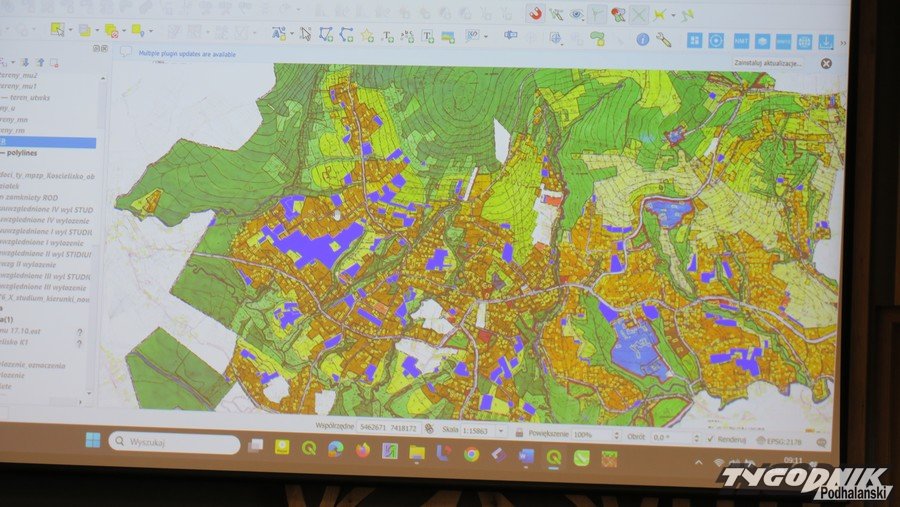Open dropdown arrow beside the first annotation tool
Image resolution: width=900 pixels, height=507 pixels.
point(292,34)
